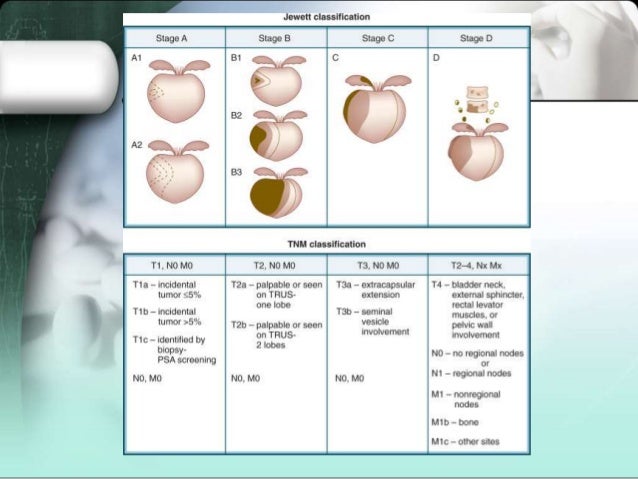Click the 'T2, N0 M0' header
Viewport: 638px width, 479px height.
point(276,265)
